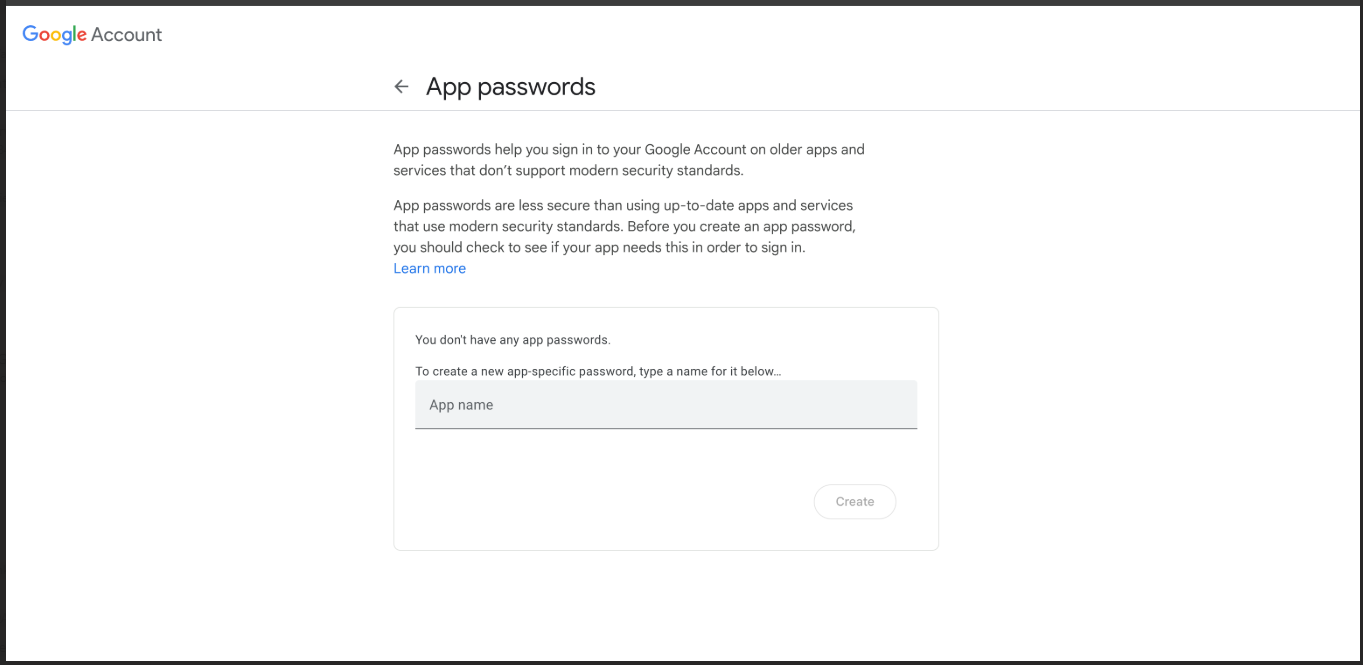
Task: Select the "You don't have any app passwords" message
Action: click(x=513, y=340)
